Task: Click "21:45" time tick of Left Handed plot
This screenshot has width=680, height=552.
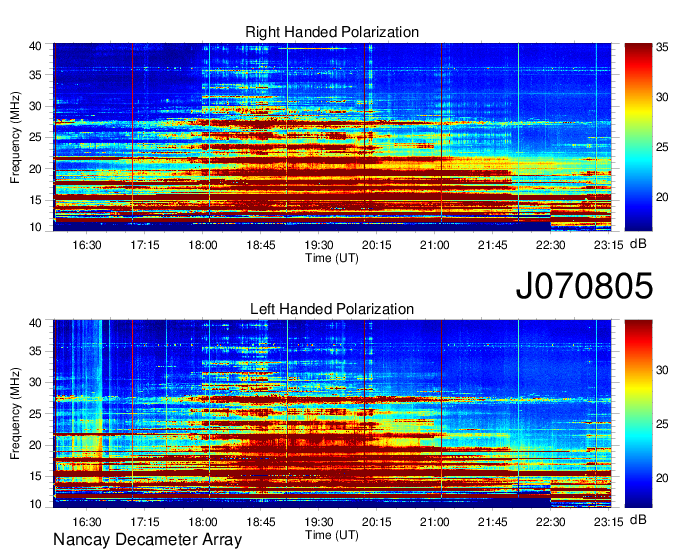Action: [493, 522]
